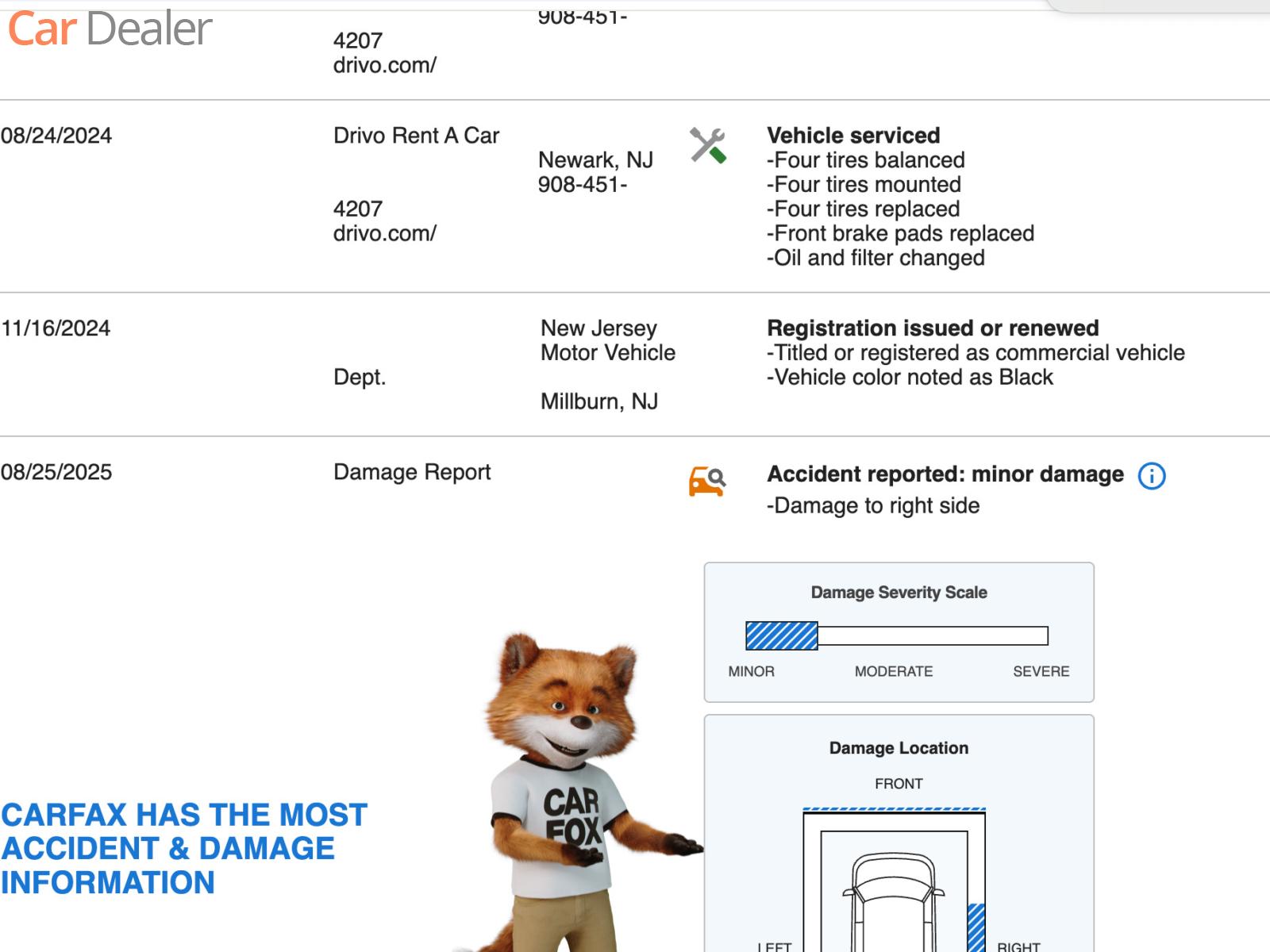Click the Damage Location panel title
Viewport: 1270px width, 952px height.
tap(899, 748)
